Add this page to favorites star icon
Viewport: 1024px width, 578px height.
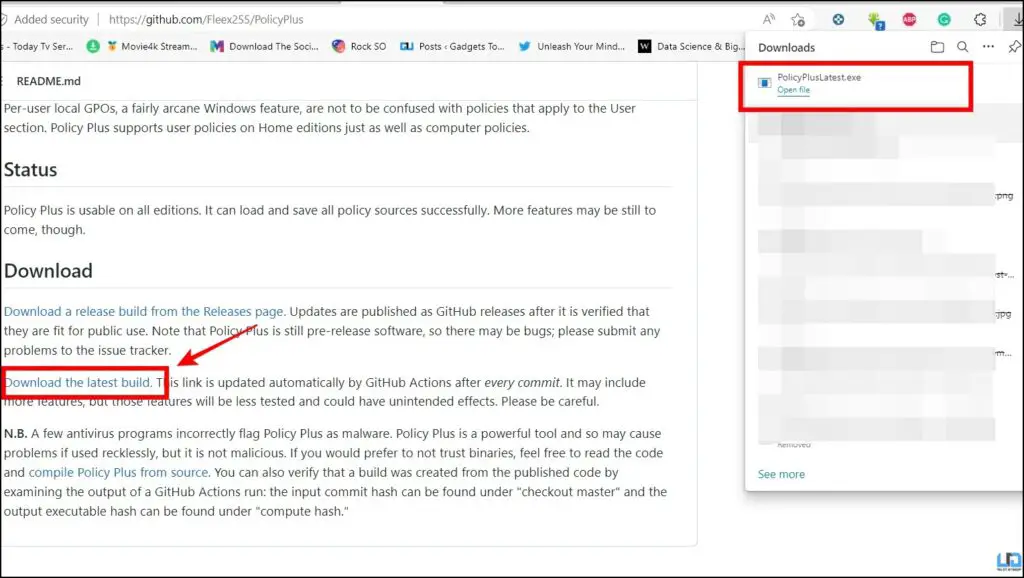[797, 20]
